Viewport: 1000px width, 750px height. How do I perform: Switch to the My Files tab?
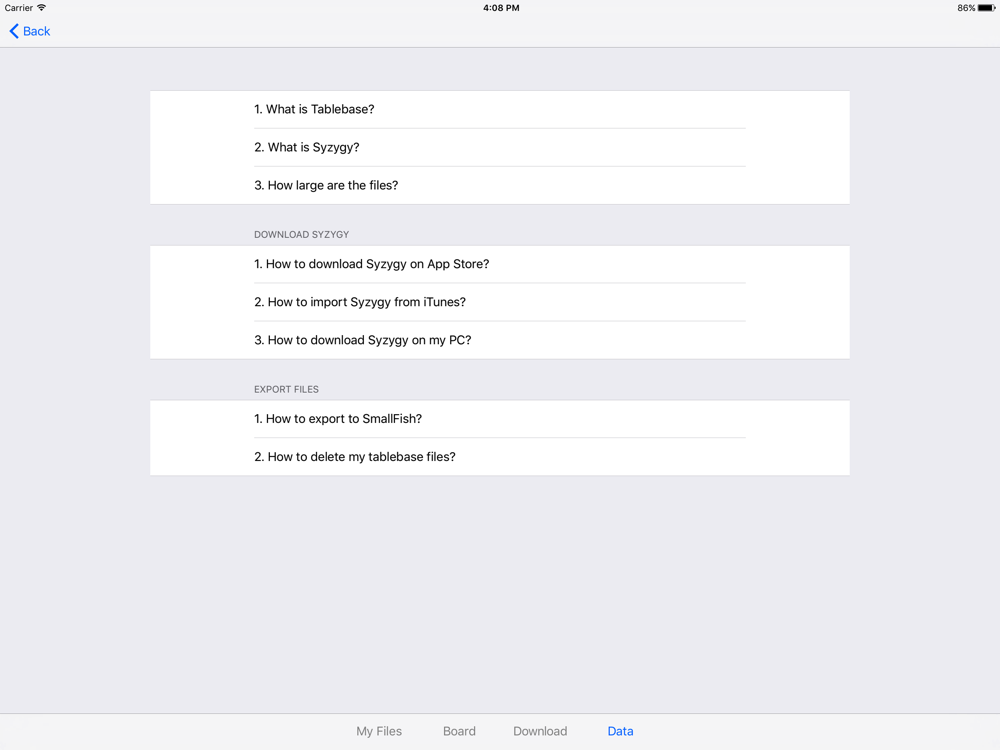coord(379,732)
